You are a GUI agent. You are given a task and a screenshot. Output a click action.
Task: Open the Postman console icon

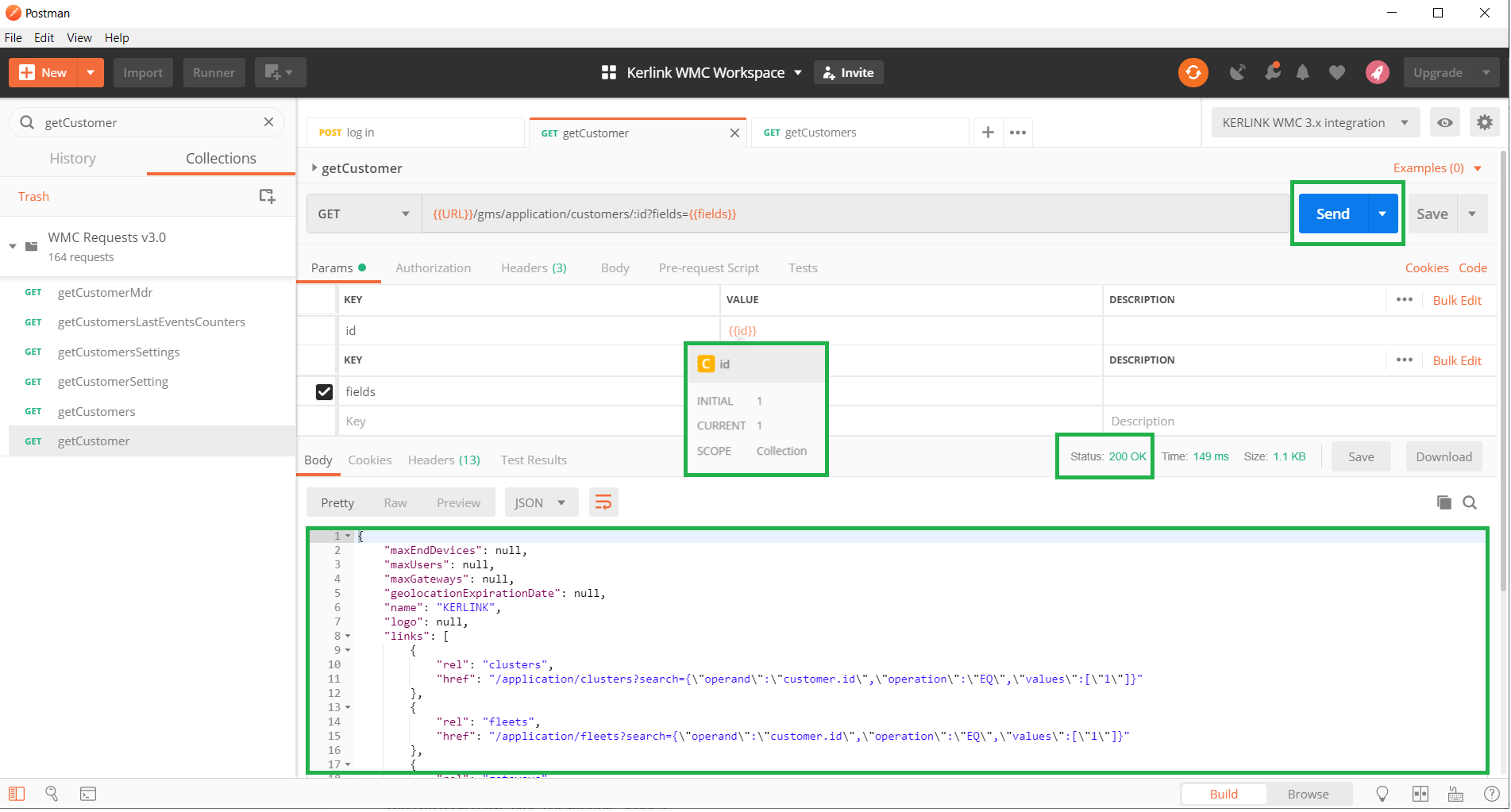[x=88, y=794]
